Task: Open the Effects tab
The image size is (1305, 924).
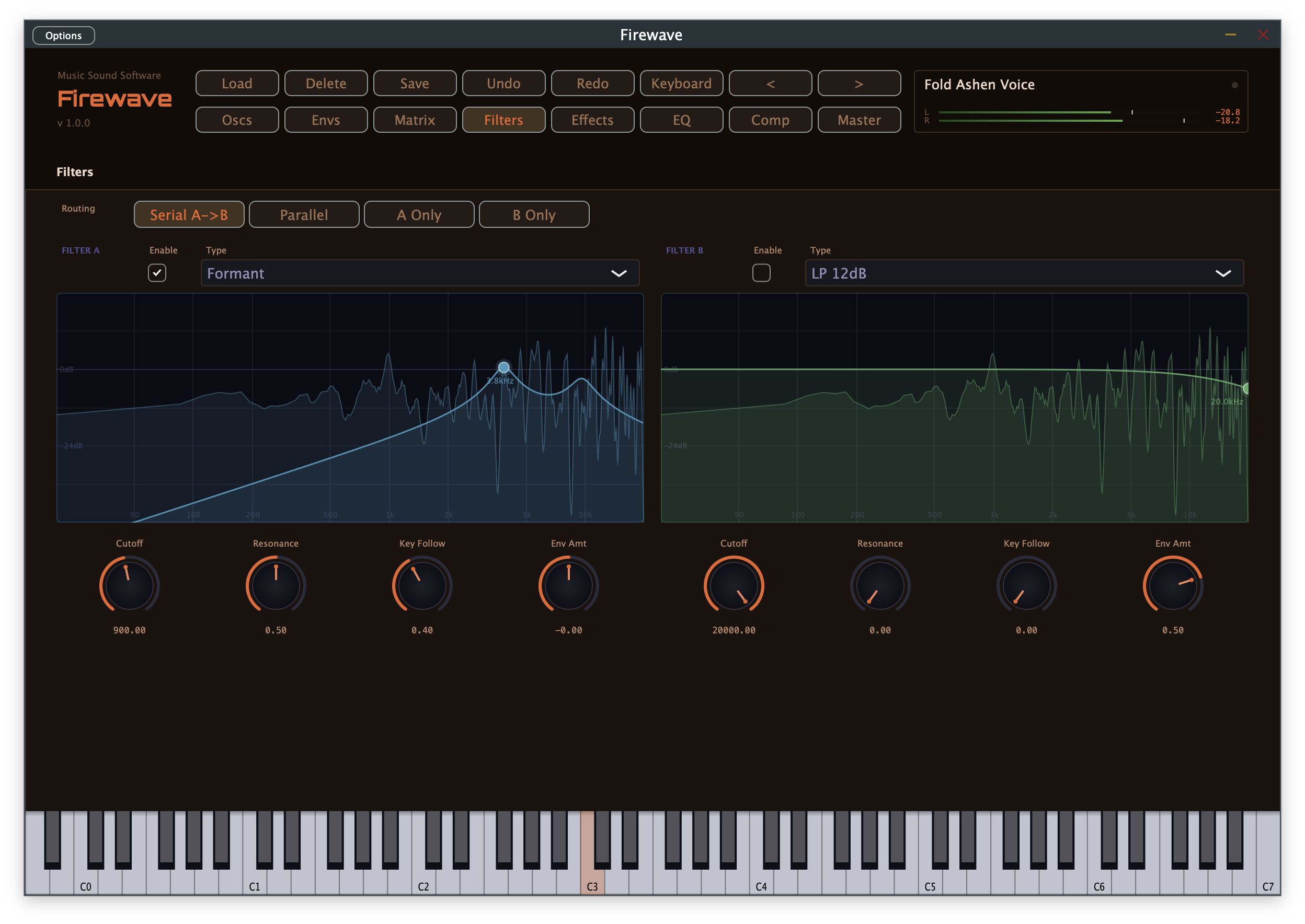Action: tap(592, 120)
